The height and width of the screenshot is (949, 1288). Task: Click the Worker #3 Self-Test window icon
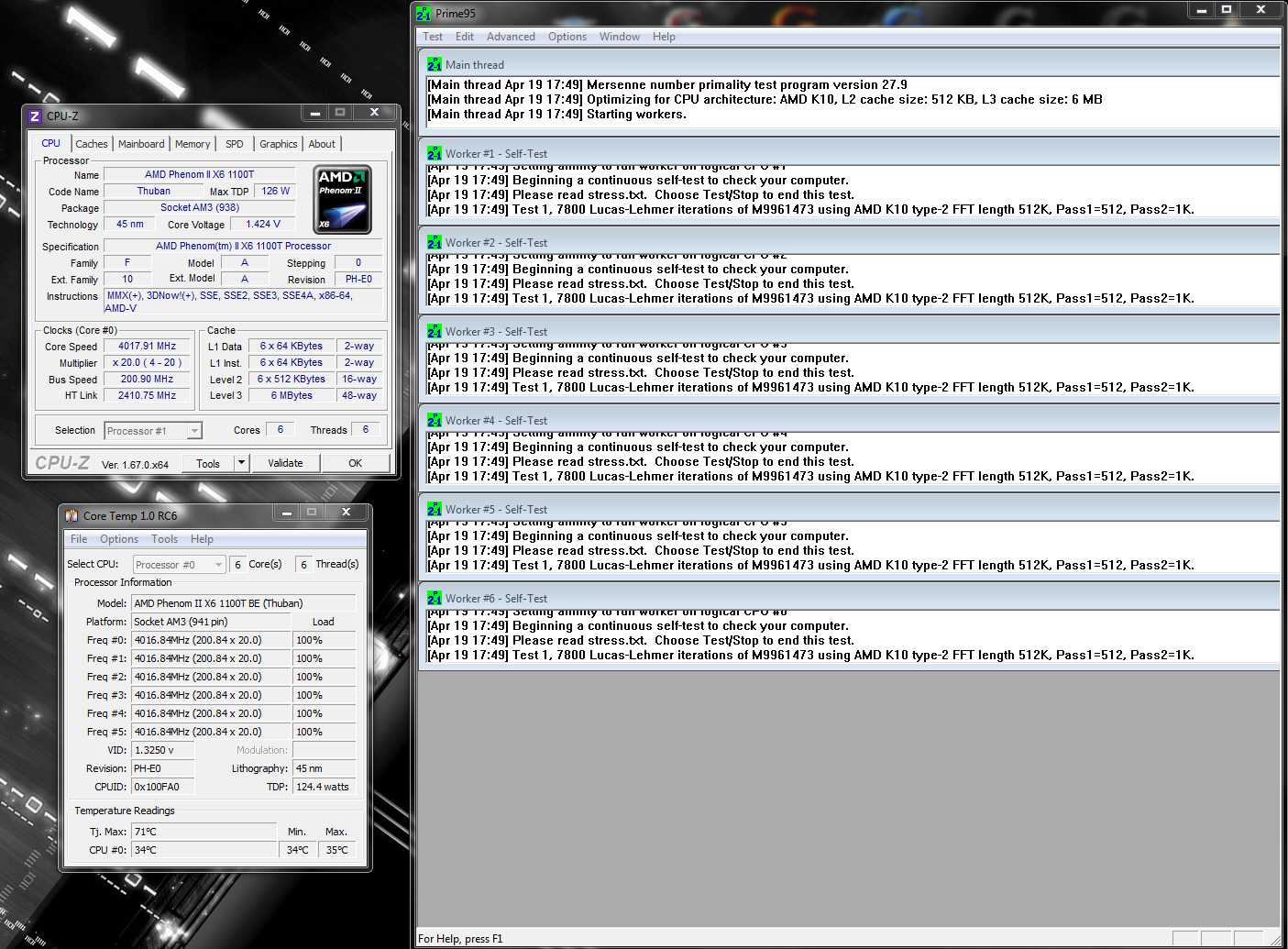pyautogui.click(x=435, y=332)
